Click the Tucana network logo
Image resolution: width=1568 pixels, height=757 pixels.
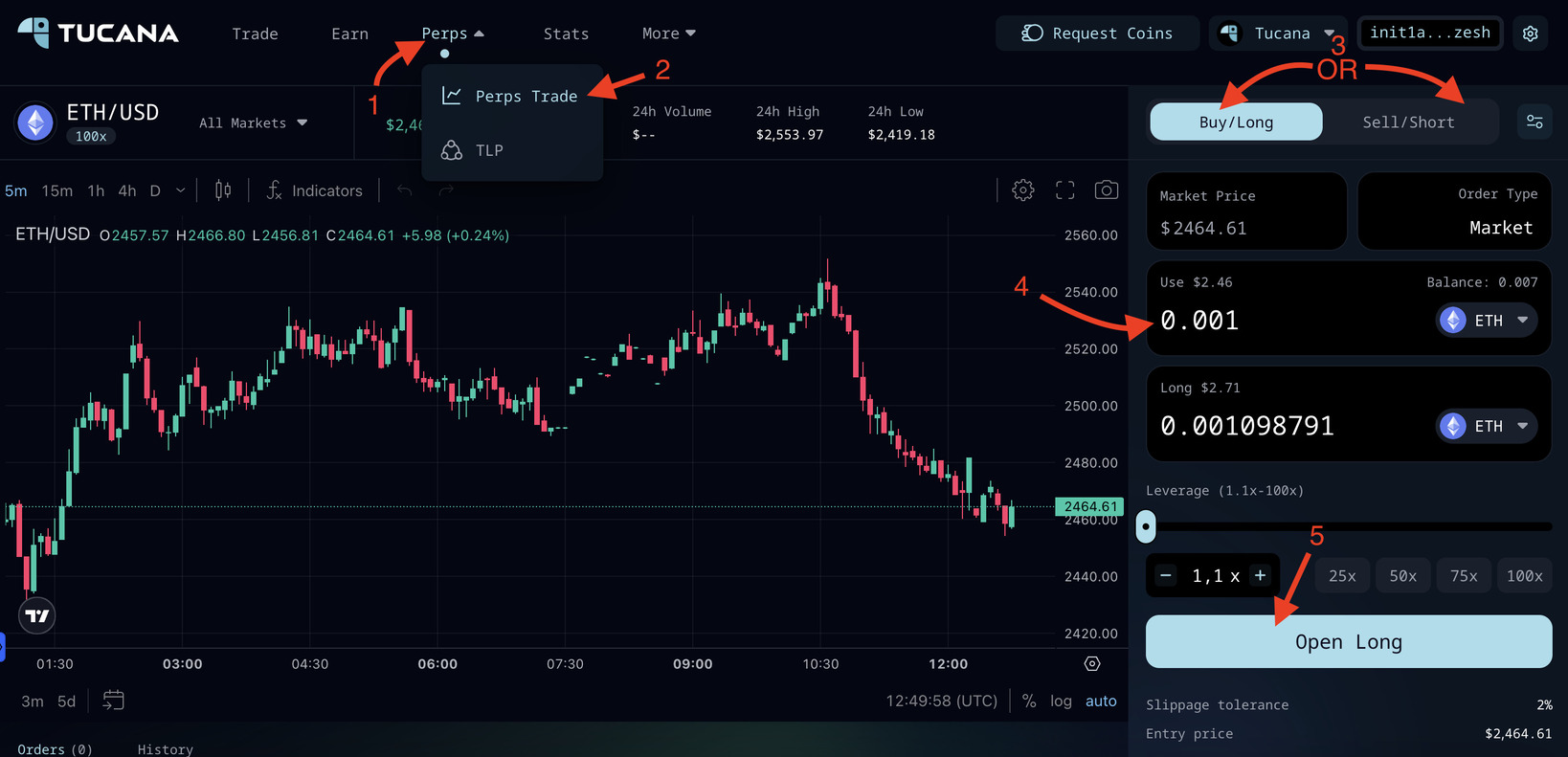(1229, 33)
